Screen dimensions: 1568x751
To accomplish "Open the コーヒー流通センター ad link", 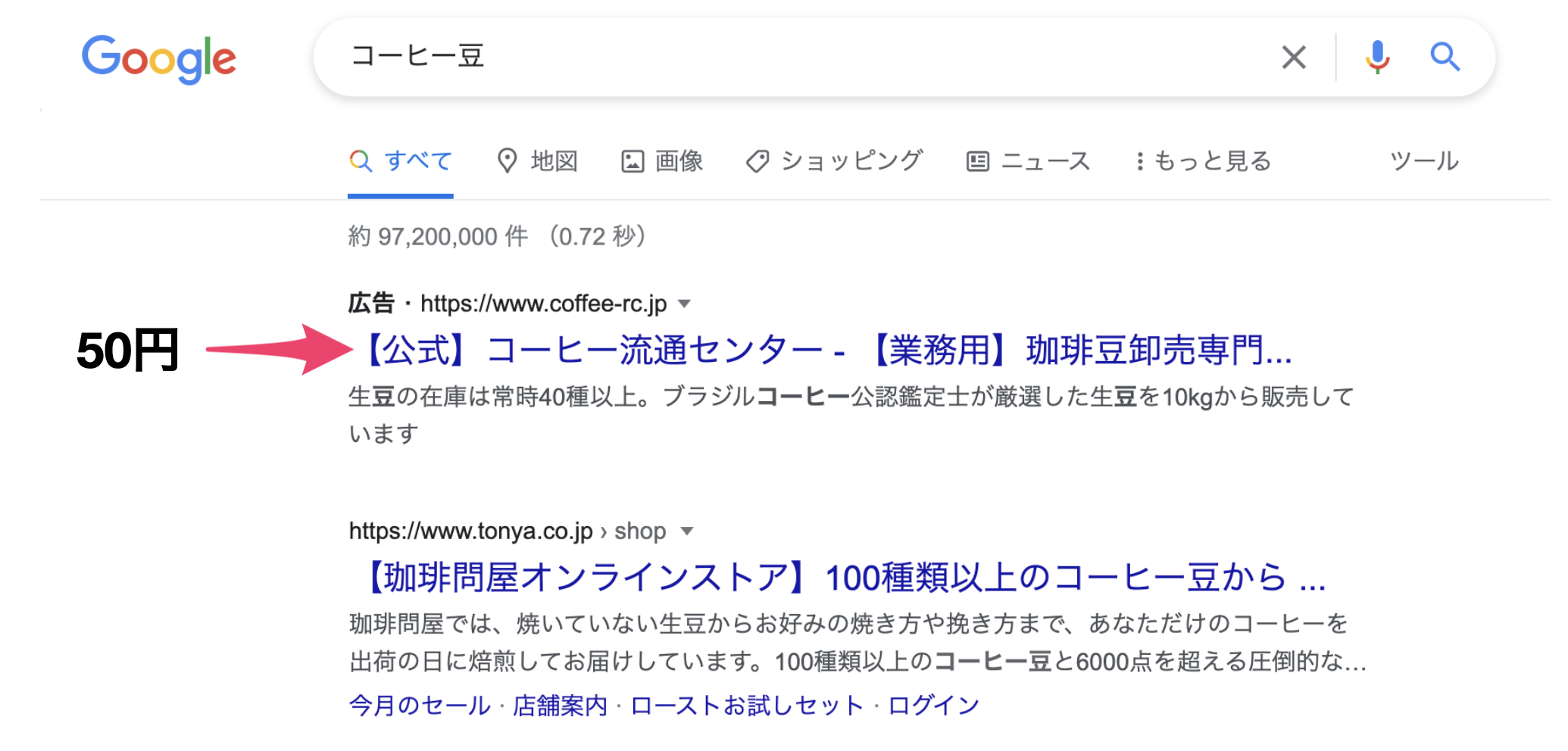I will point(823,351).
